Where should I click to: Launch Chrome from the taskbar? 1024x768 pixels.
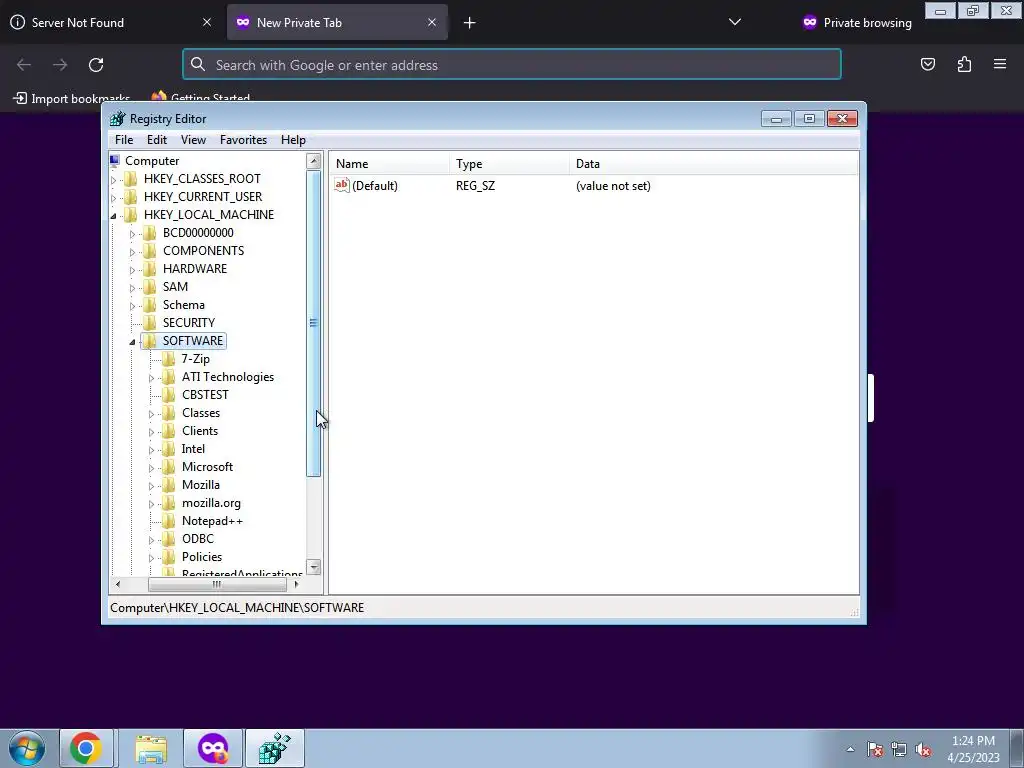tap(86, 748)
